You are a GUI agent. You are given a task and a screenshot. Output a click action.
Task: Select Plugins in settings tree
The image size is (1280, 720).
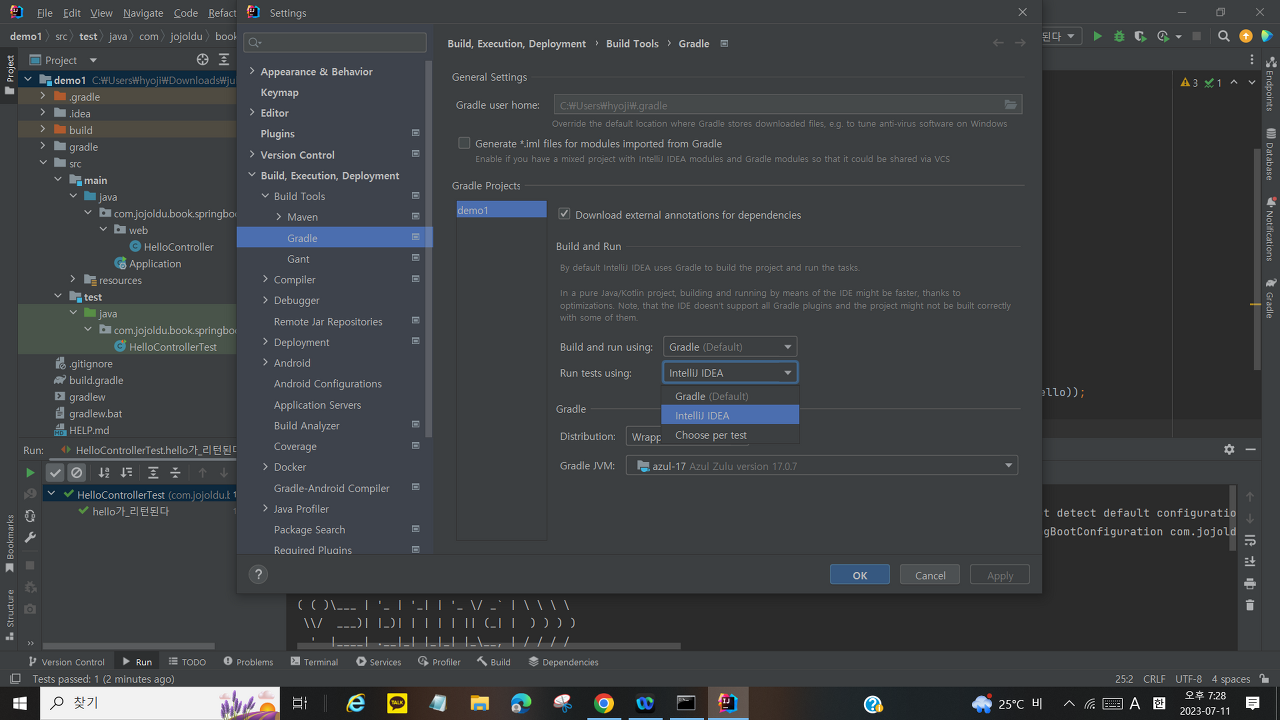pos(278,134)
